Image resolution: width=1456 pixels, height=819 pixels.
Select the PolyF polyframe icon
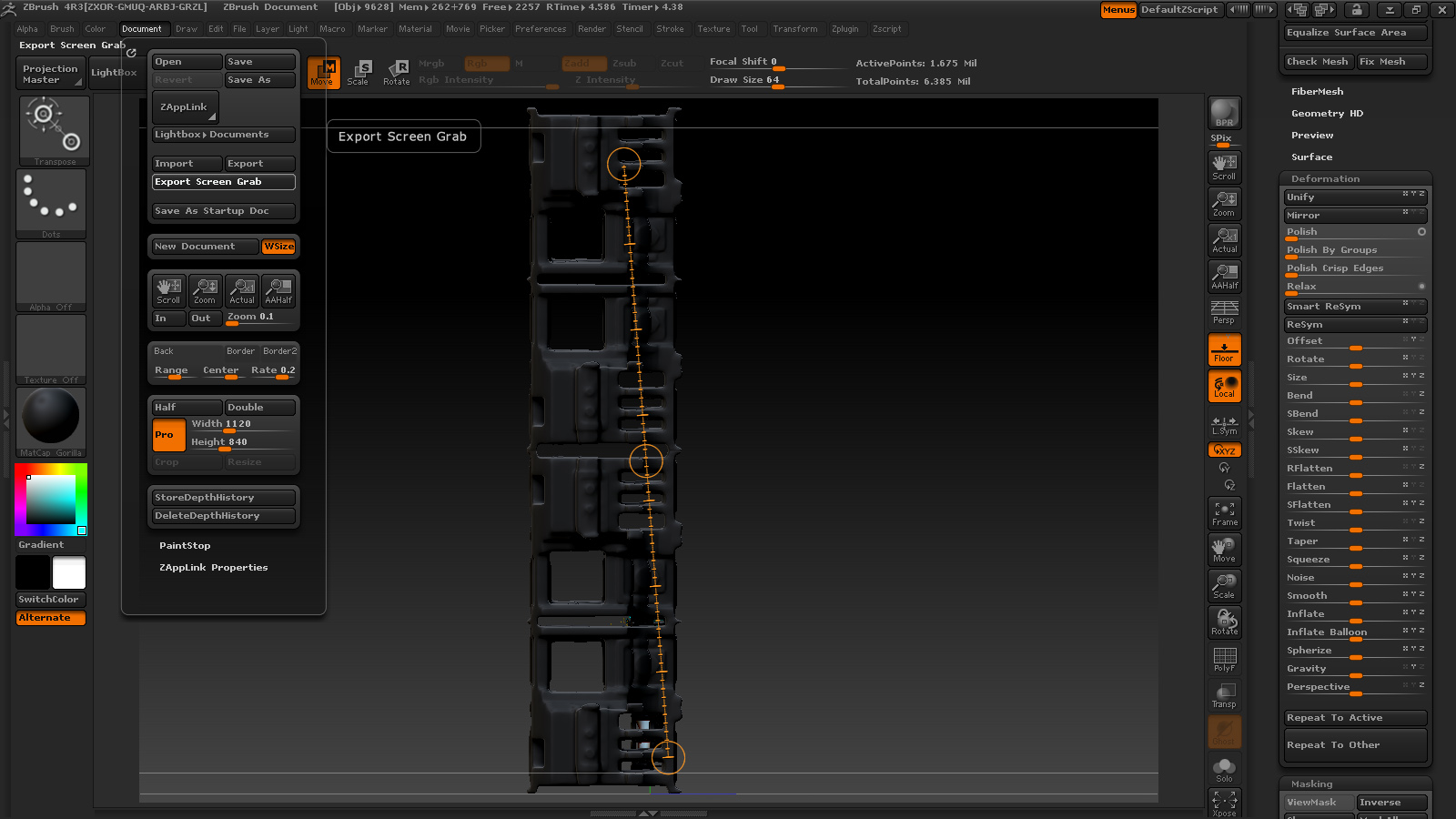1224,659
